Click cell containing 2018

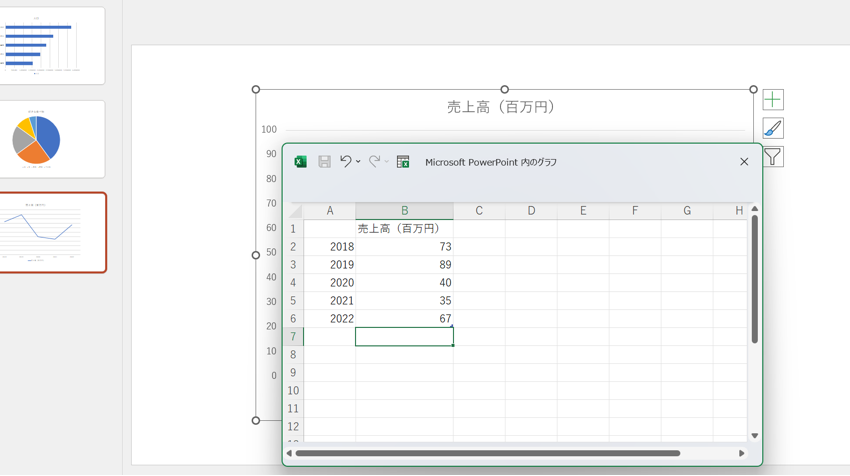(x=330, y=247)
